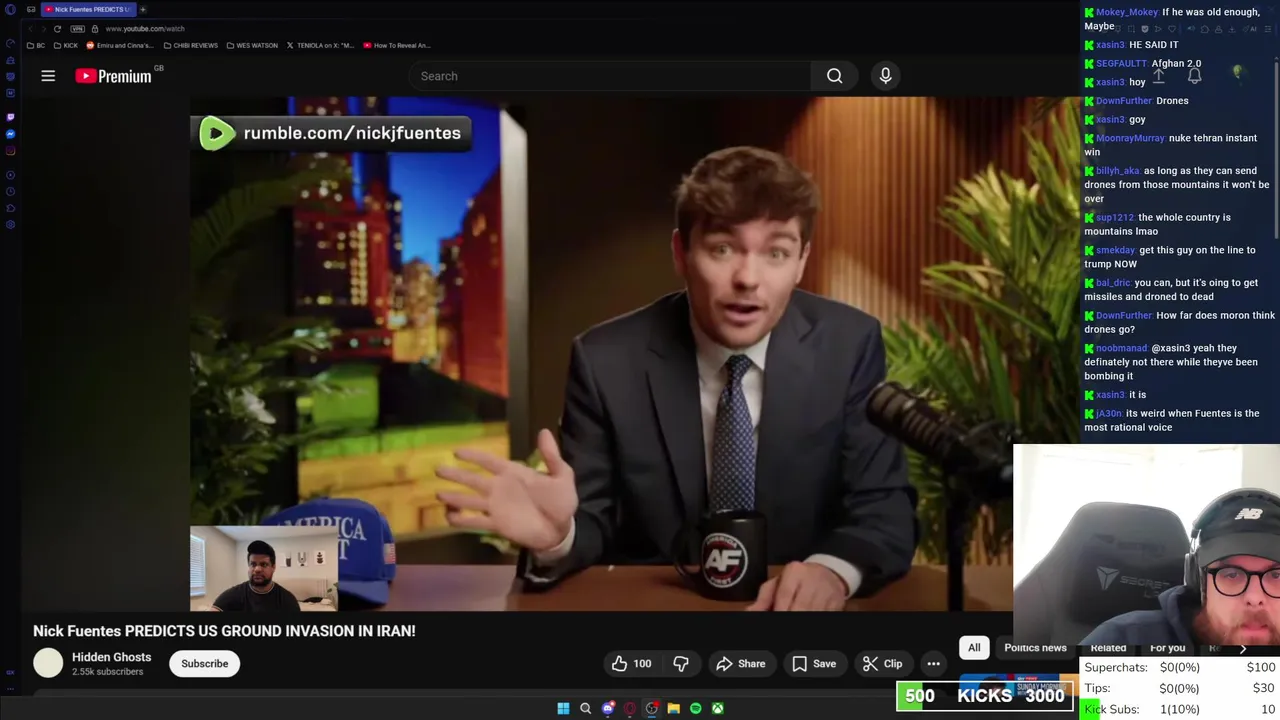Open the three-dot more actions menu

click(933, 664)
